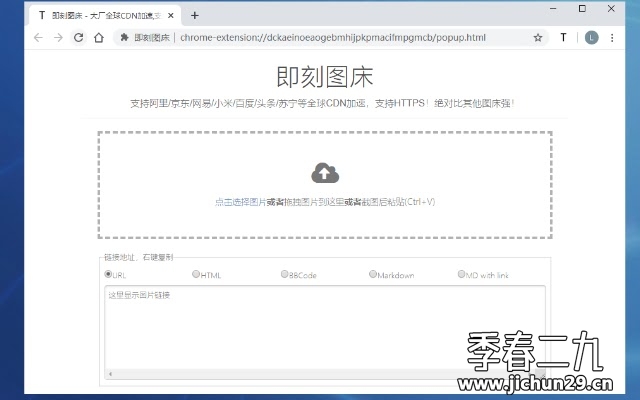Select the 即刻图床 browser tab

coord(105,16)
